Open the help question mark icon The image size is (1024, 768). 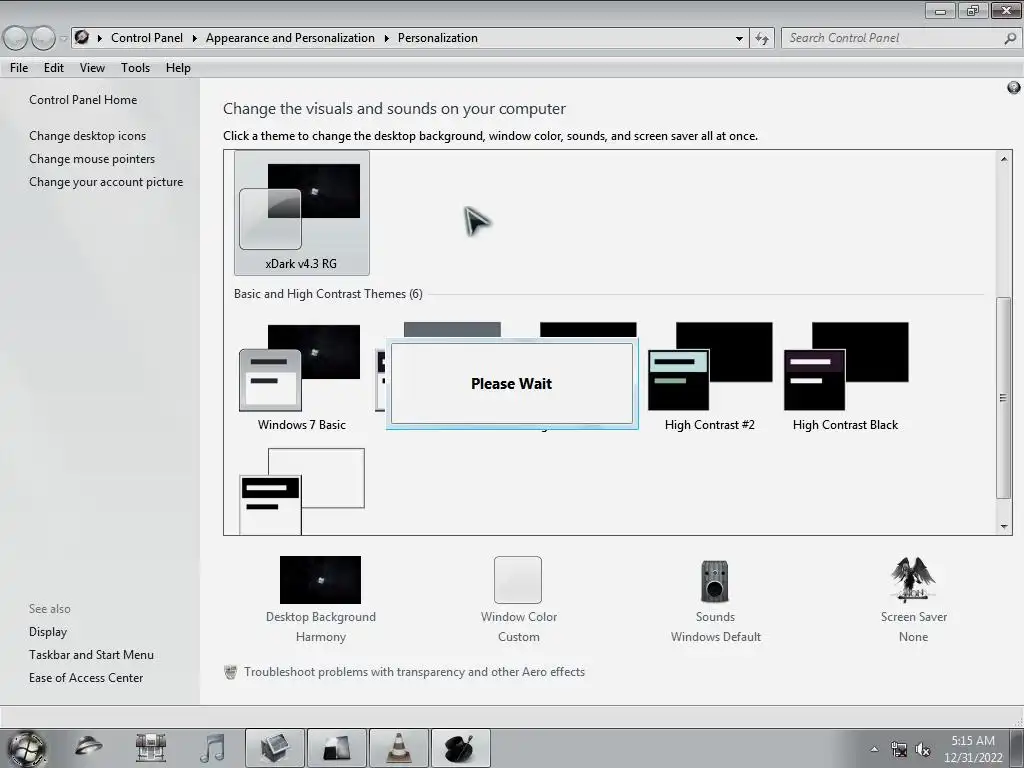click(1014, 88)
